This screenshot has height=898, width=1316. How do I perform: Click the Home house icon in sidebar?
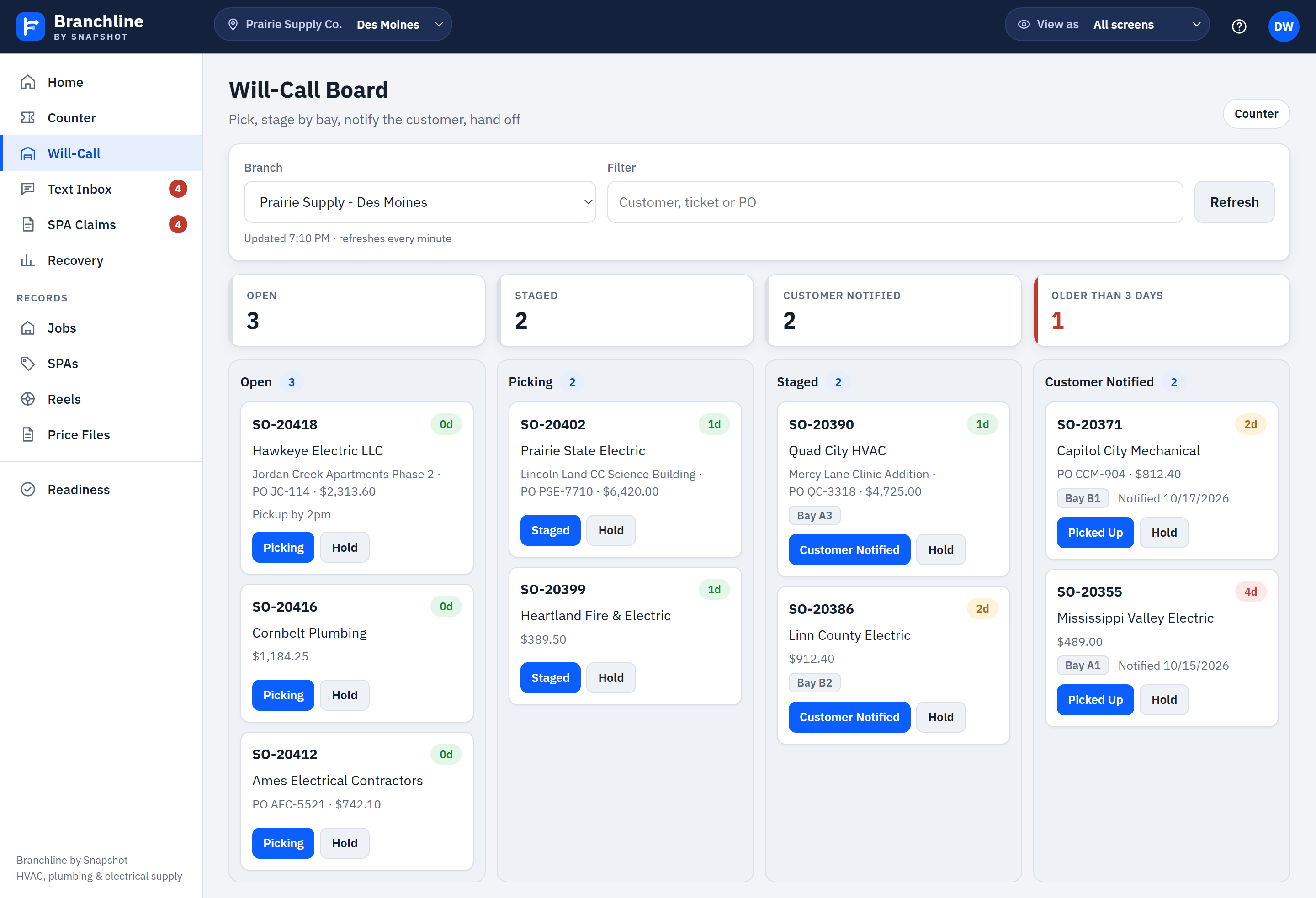click(x=28, y=82)
